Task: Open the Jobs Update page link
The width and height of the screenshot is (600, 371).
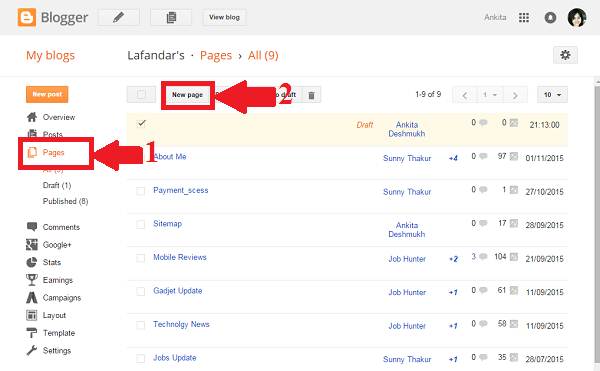Action: point(175,358)
